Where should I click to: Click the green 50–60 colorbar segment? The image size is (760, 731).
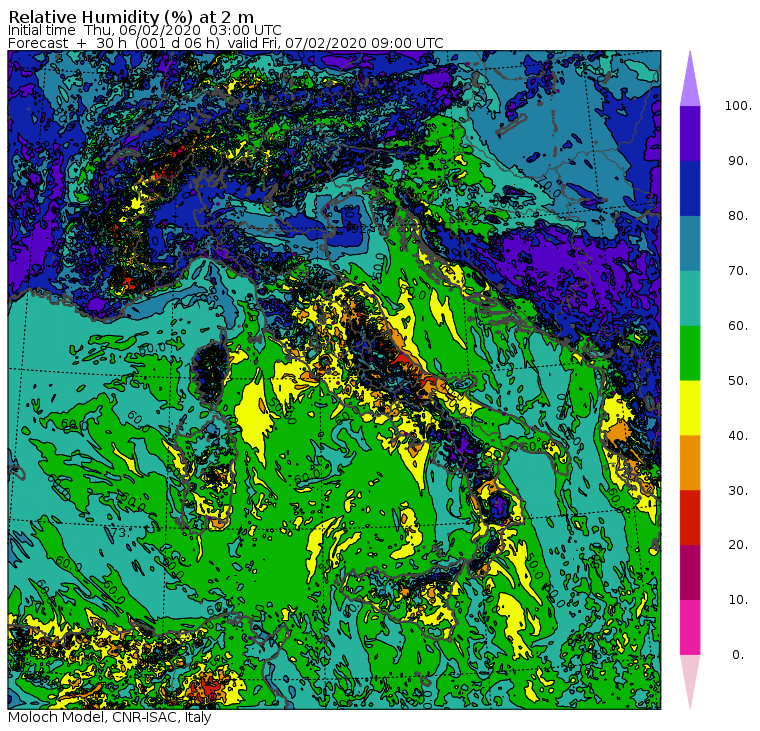tap(690, 353)
